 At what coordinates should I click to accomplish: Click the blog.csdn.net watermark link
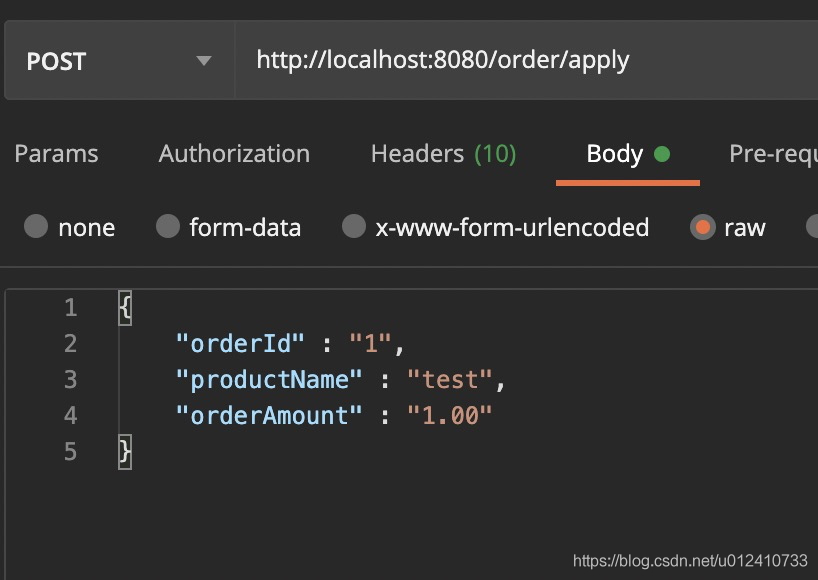click(x=690, y=561)
